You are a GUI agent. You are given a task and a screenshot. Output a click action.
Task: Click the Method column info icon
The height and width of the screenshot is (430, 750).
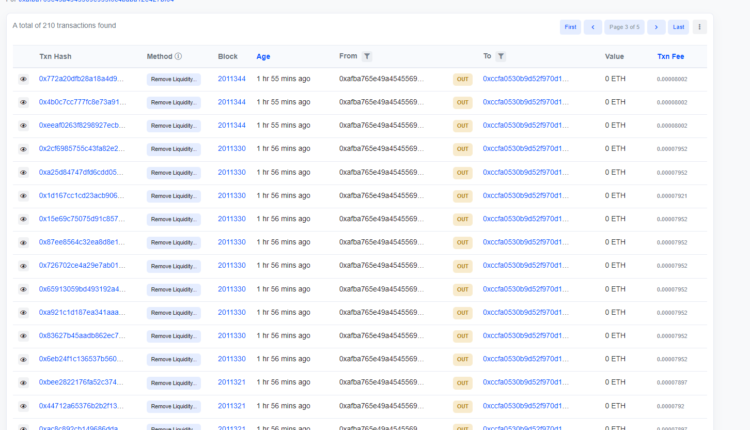point(178,57)
